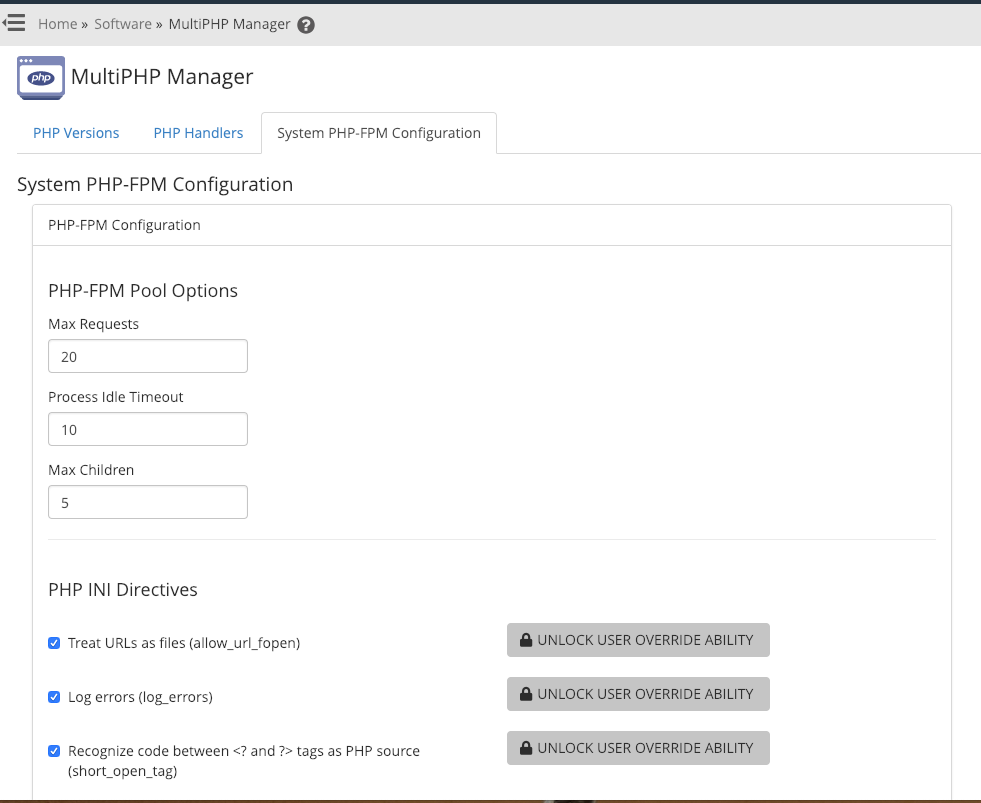Disable the short_open_tag checkbox
The image size is (981, 803).
55,751
